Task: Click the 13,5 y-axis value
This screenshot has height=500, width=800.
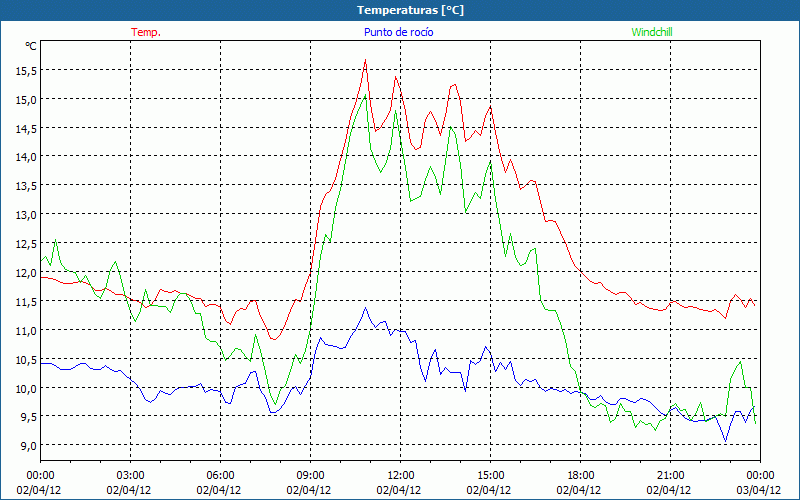Action: [x=26, y=186]
